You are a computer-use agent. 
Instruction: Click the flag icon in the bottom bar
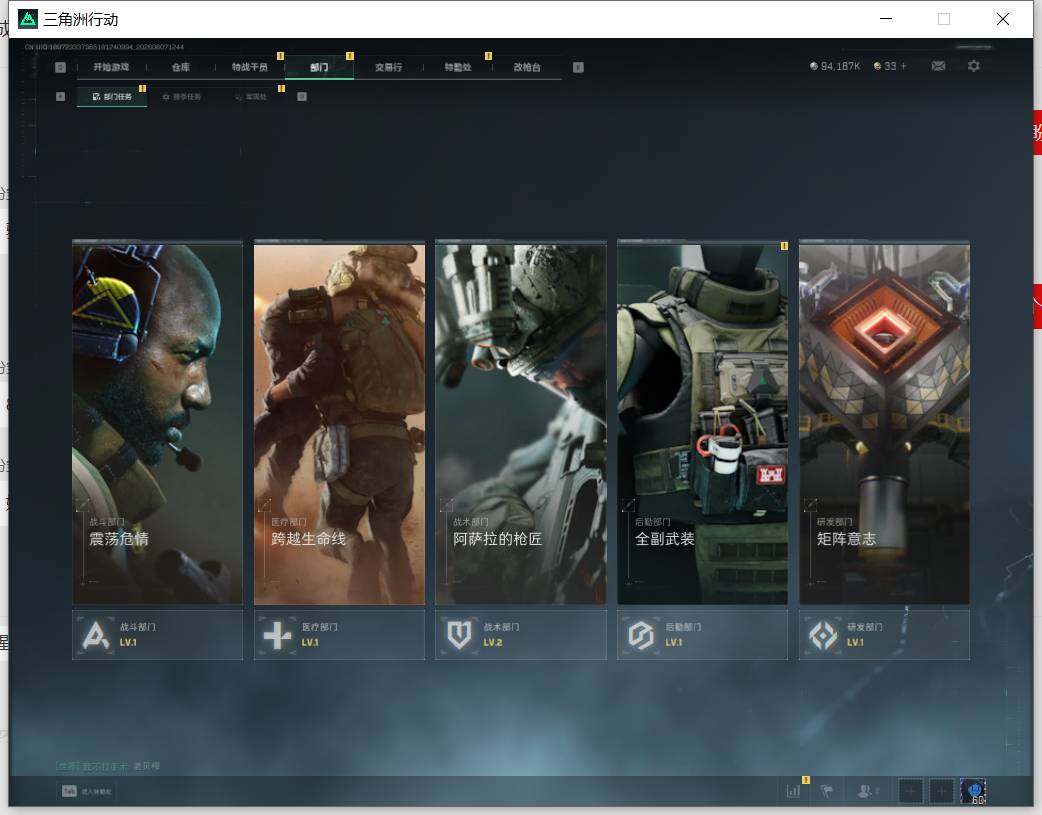coord(827,791)
